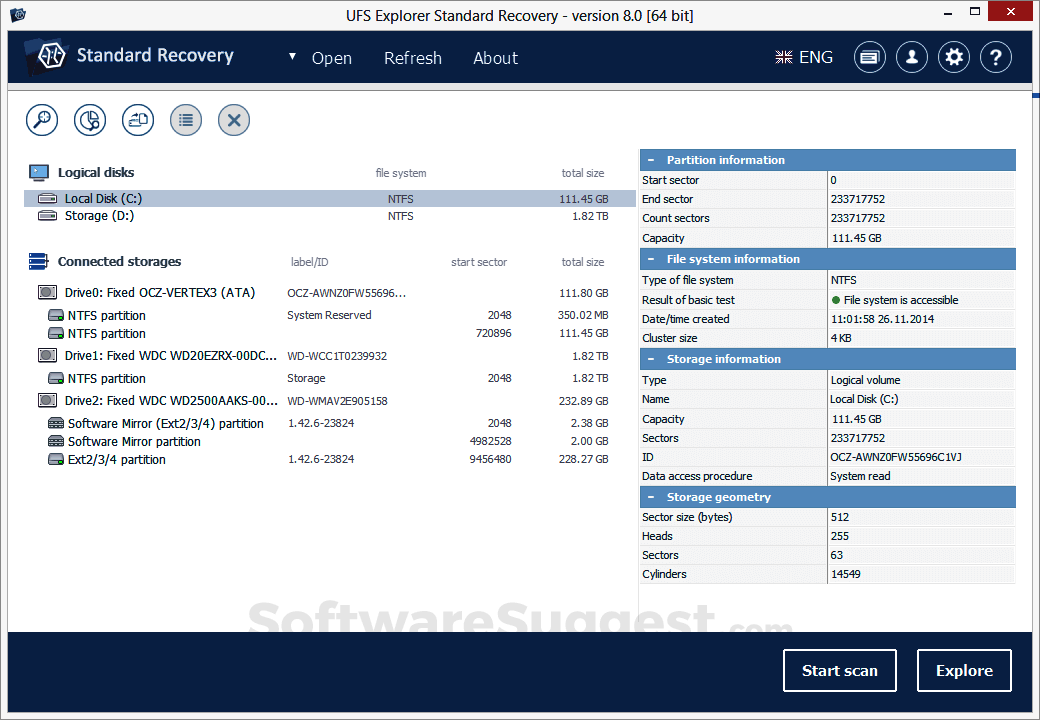Open the log window icon in header
Screen dimensions: 1040x720
point(870,58)
